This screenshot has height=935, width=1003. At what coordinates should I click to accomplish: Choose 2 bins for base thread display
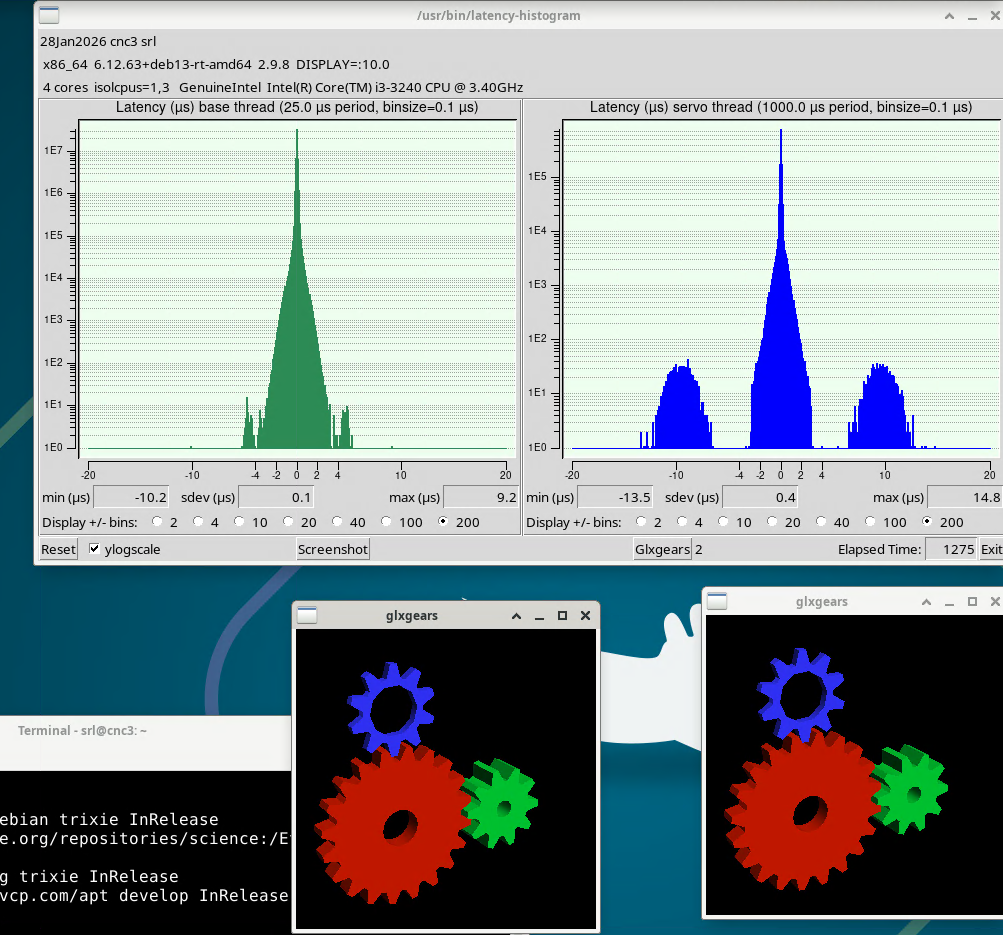158,522
